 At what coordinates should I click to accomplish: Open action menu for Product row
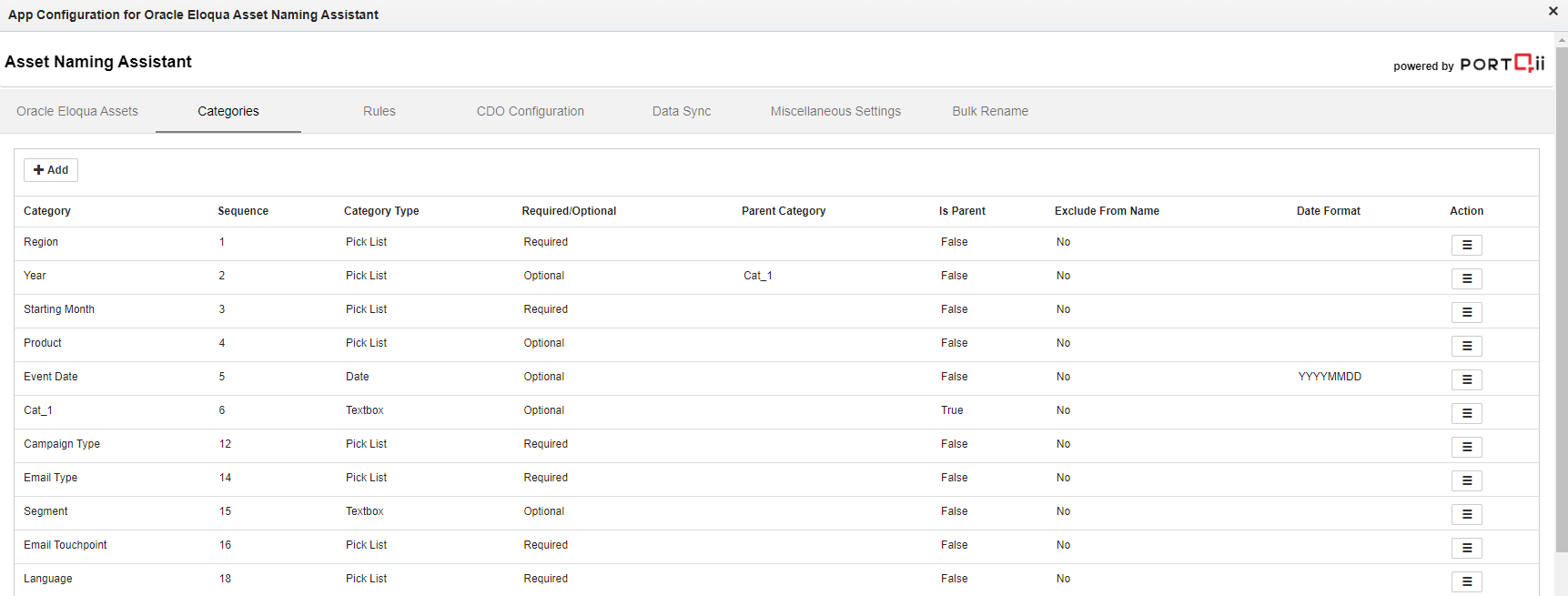point(1466,346)
